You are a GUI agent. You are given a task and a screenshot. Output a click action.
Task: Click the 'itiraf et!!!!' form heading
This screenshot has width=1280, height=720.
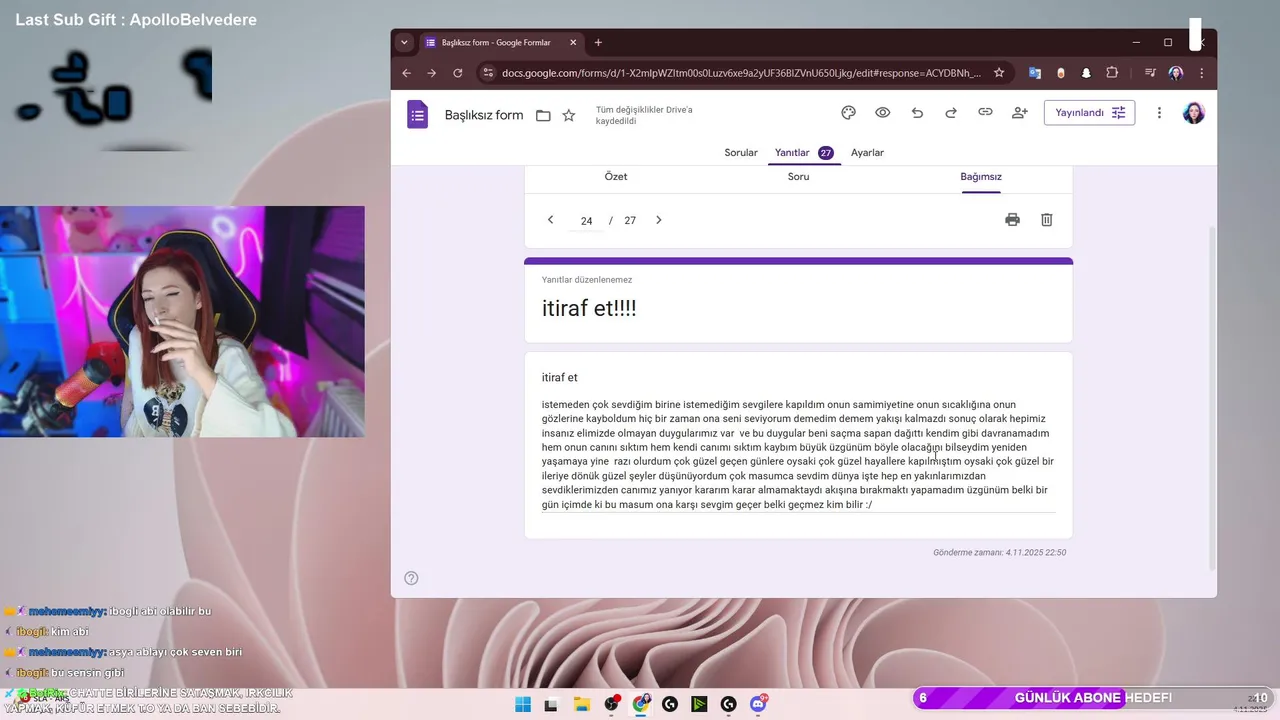point(589,309)
